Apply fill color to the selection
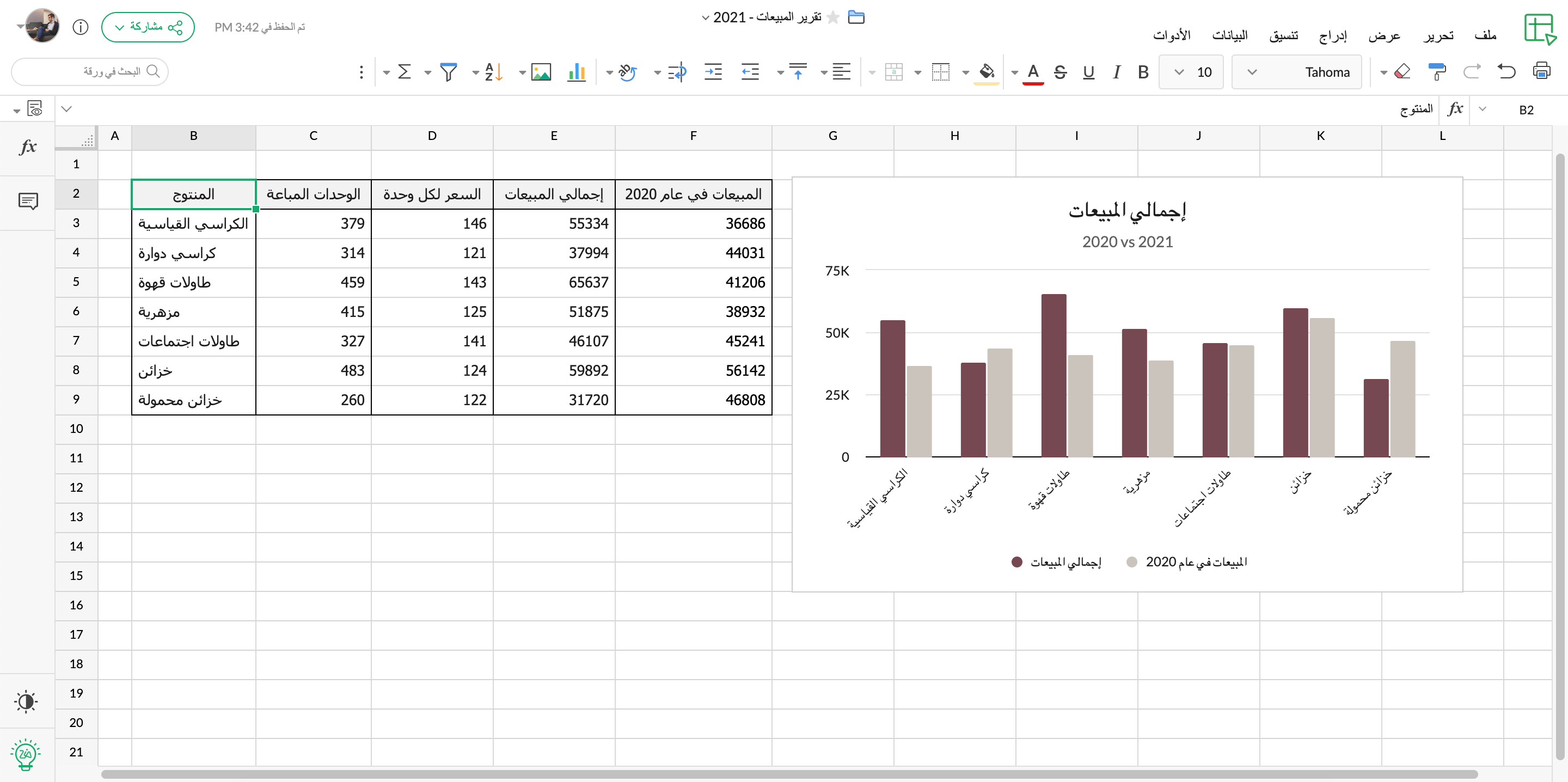 pyautogui.click(x=987, y=71)
